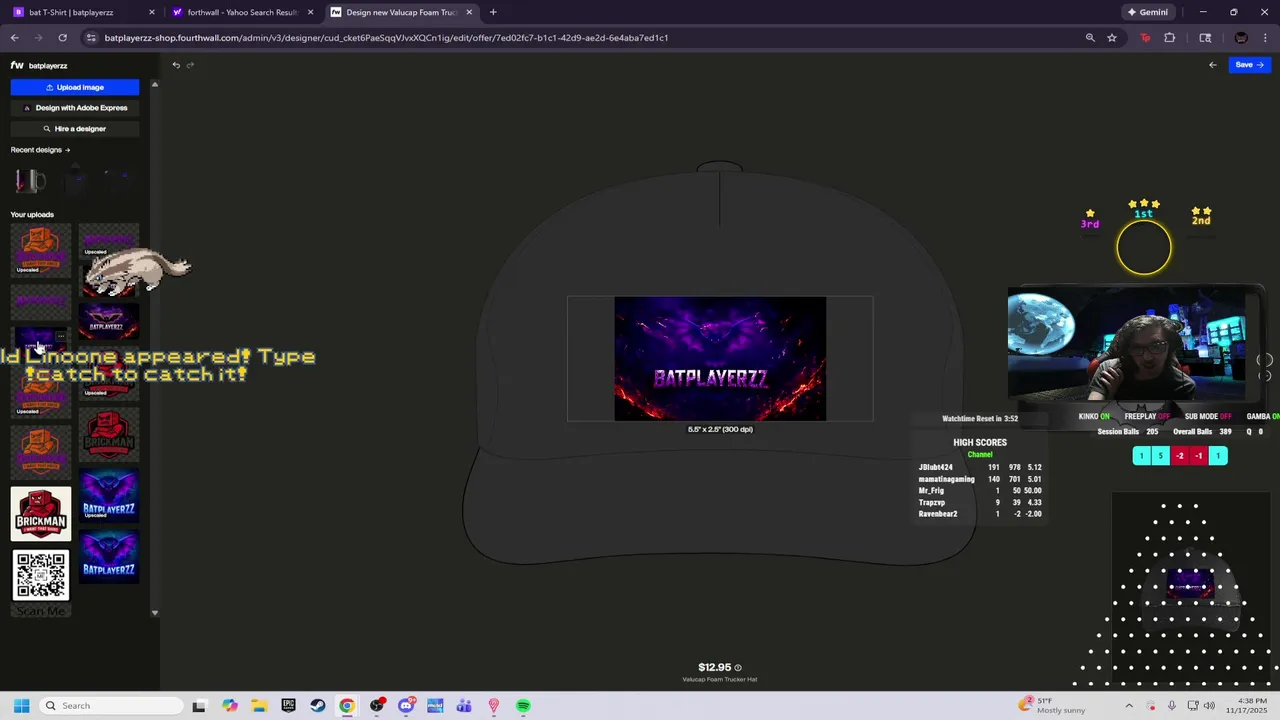This screenshot has height=720, width=1280.
Task: Open Steam from the taskbar
Action: coord(317,706)
